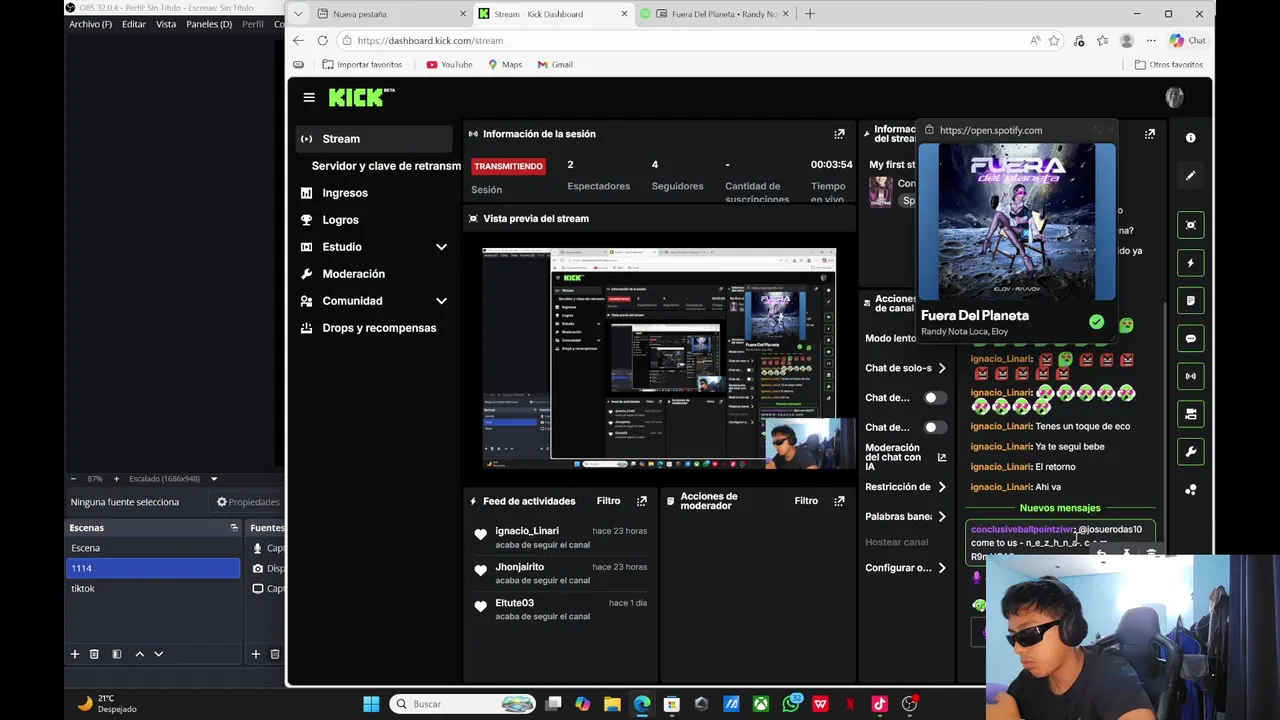Pop out the Feed de actividades panel
The width and height of the screenshot is (1280, 720).
click(x=642, y=501)
